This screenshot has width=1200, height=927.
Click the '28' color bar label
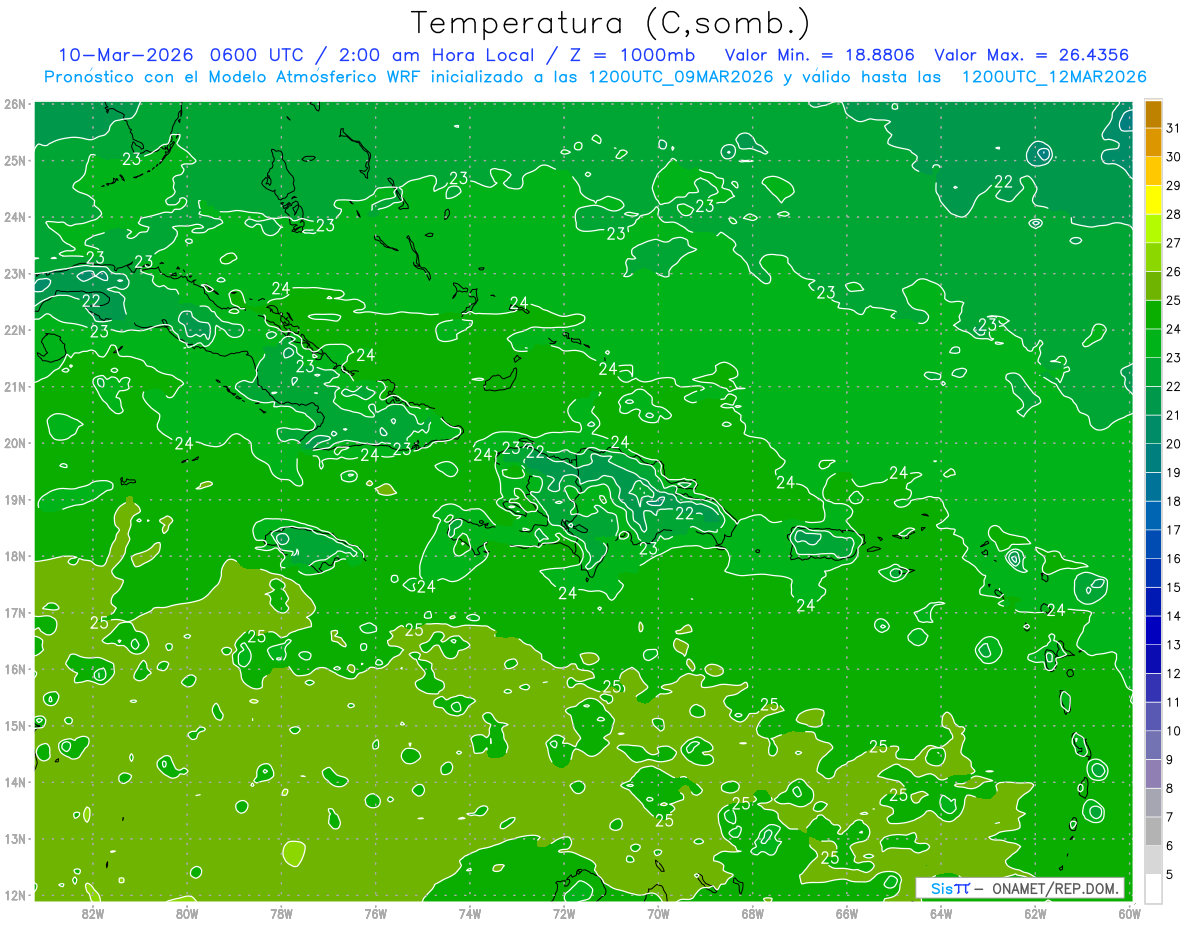(1174, 214)
